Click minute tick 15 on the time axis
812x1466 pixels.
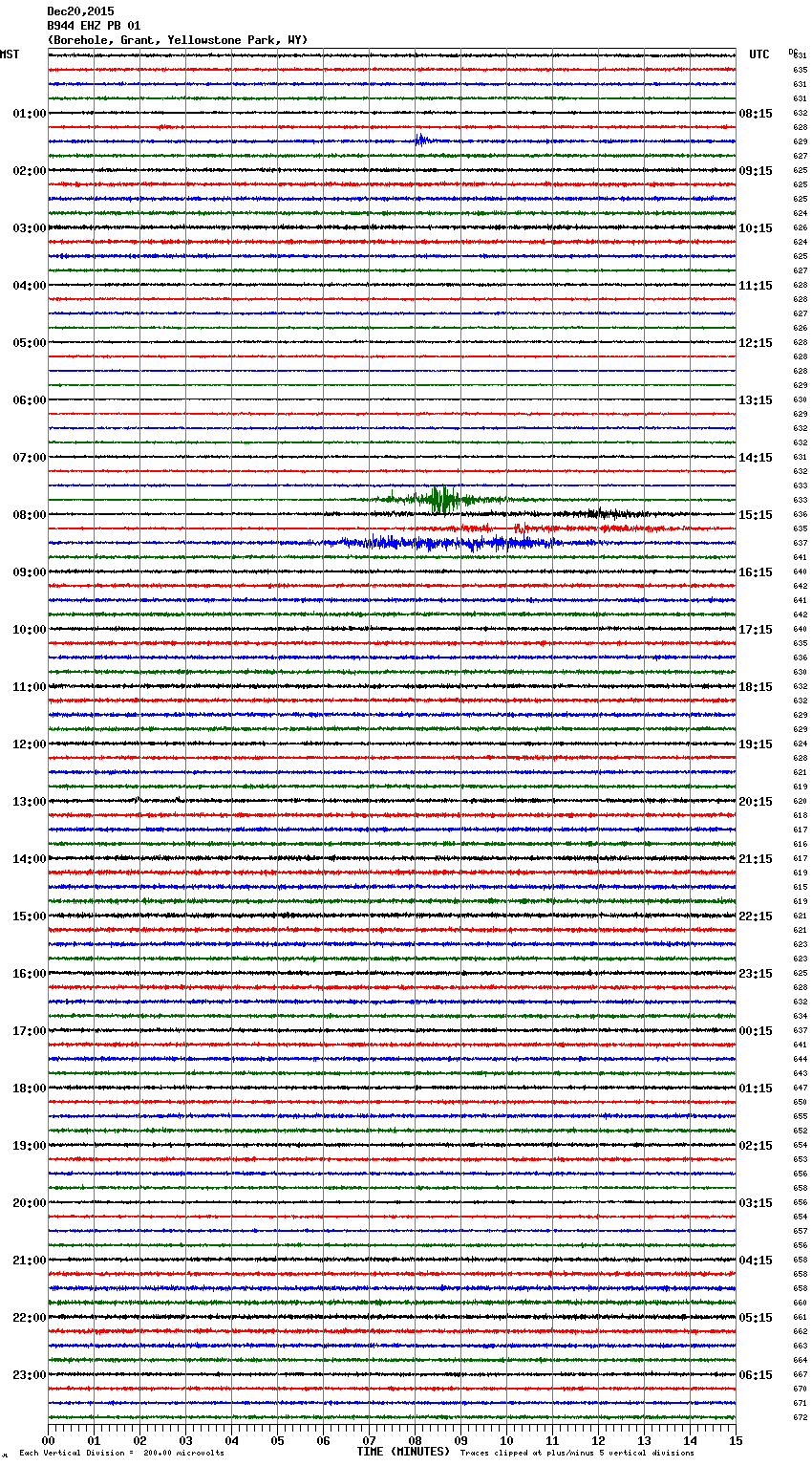tap(736, 1440)
